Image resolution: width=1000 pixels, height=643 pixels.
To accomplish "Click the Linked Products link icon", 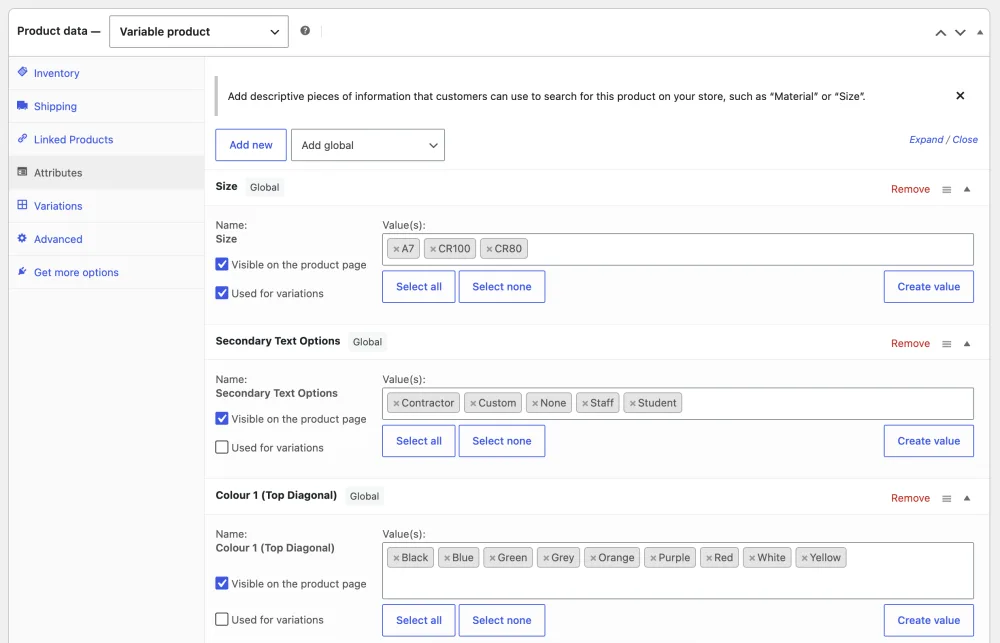I will point(22,138).
